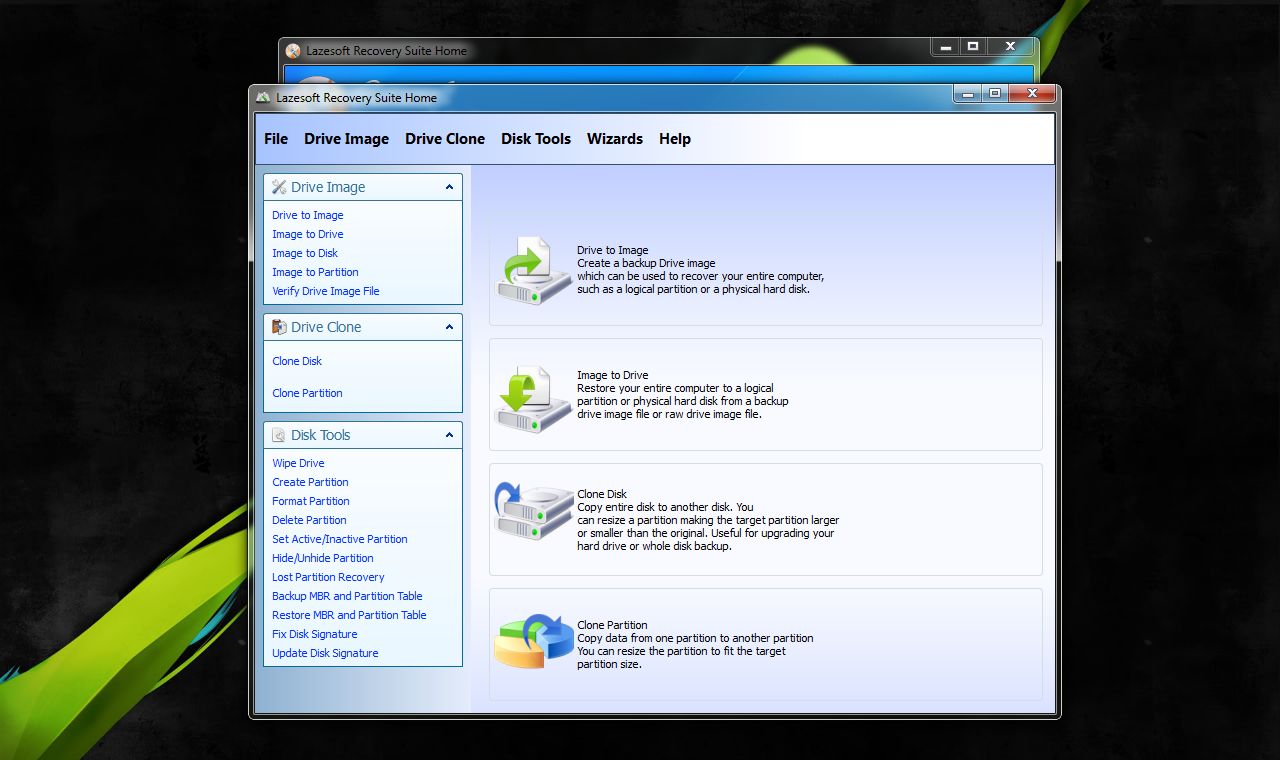The image size is (1280, 760).
Task: Click Fix Disk Signature link
Action: (315, 634)
